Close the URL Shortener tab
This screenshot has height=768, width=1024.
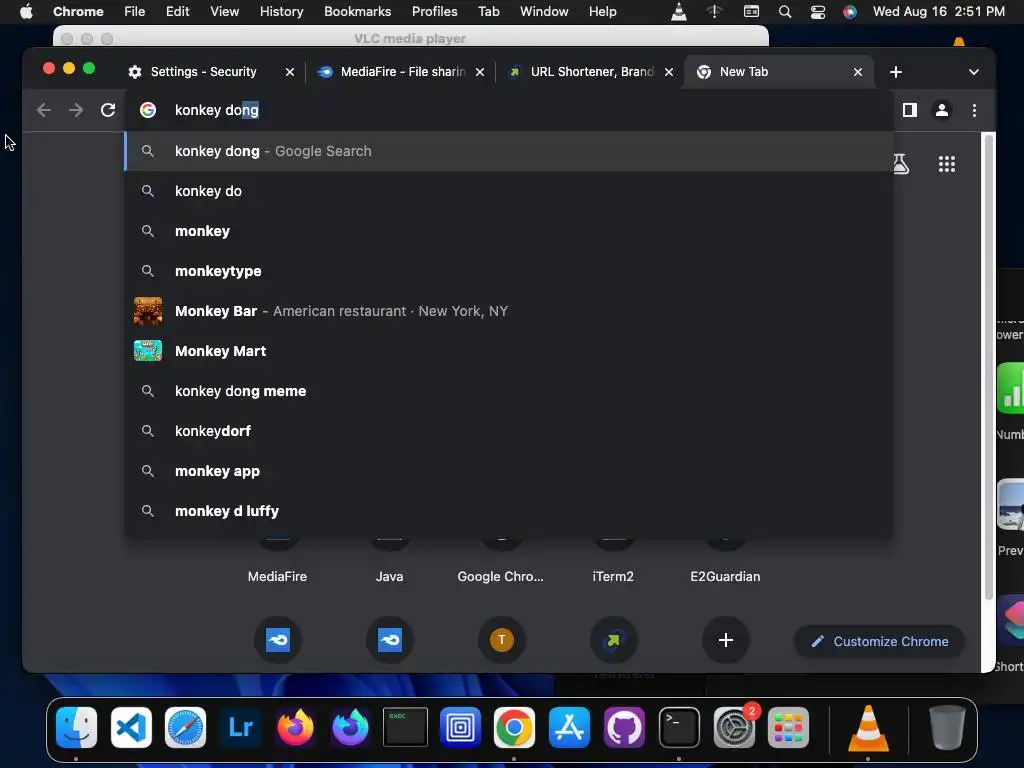coord(669,72)
